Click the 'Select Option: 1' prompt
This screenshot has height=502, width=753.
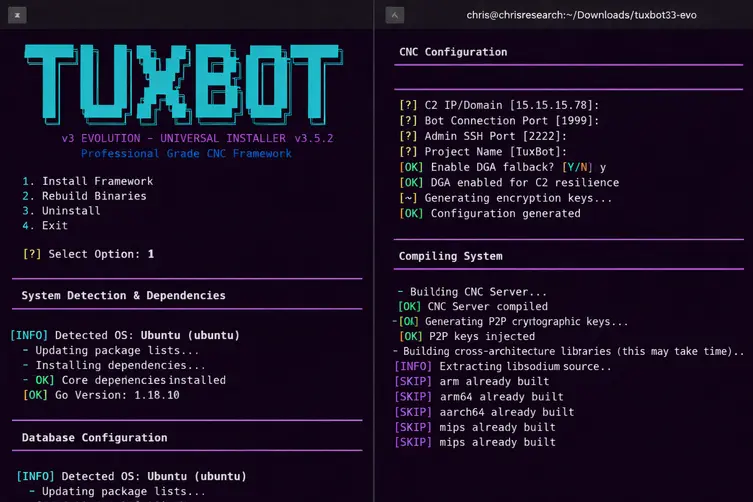click(x=88, y=254)
